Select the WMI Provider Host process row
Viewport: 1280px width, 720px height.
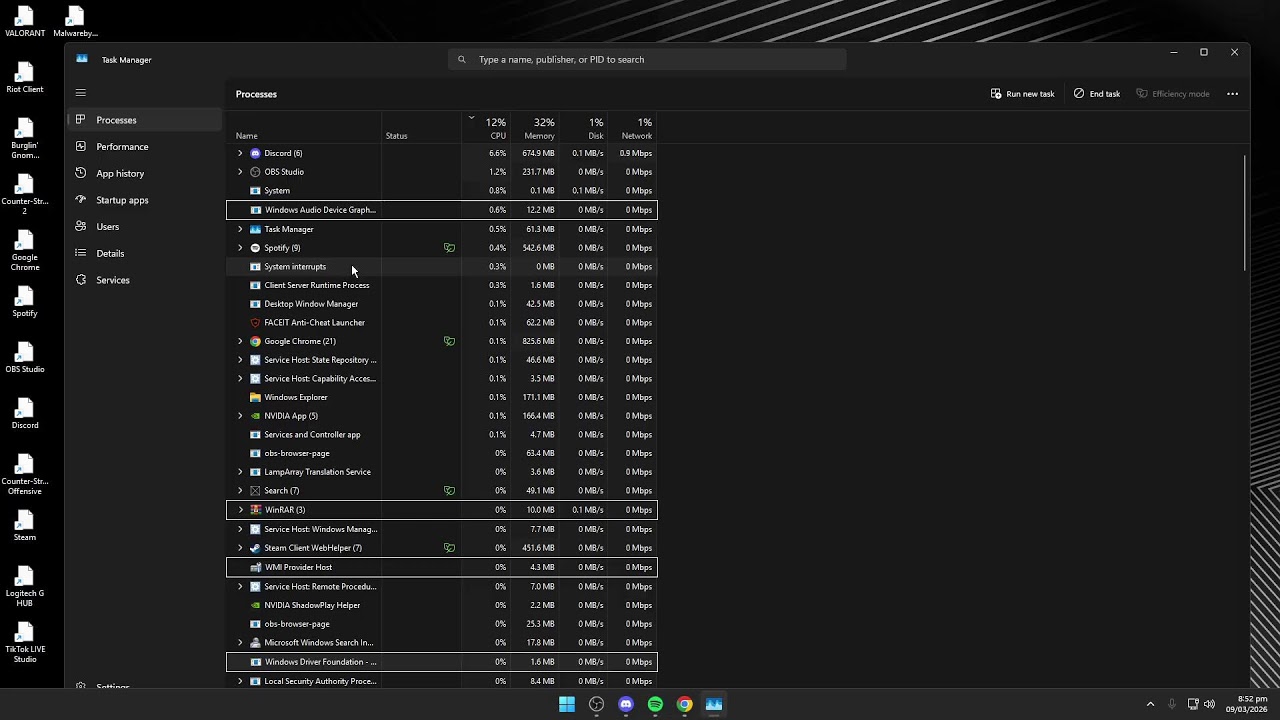click(x=441, y=567)
